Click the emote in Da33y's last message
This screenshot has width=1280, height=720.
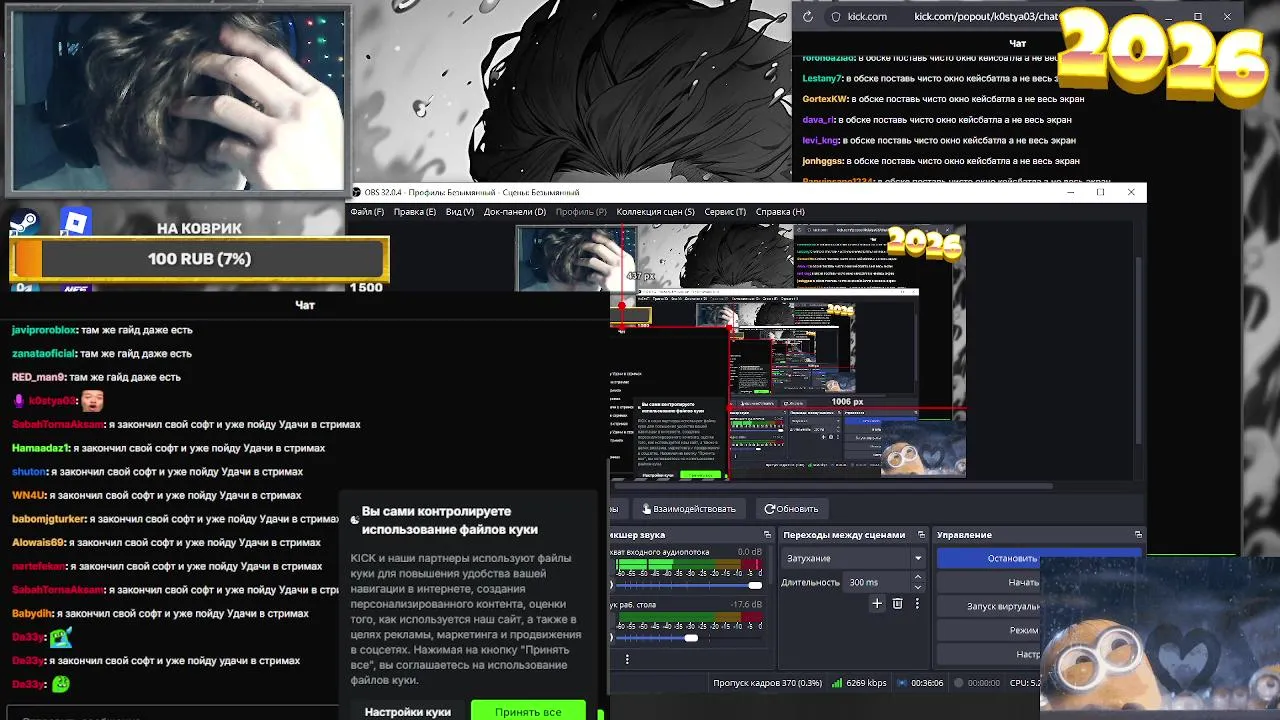[x=61, y=684]
